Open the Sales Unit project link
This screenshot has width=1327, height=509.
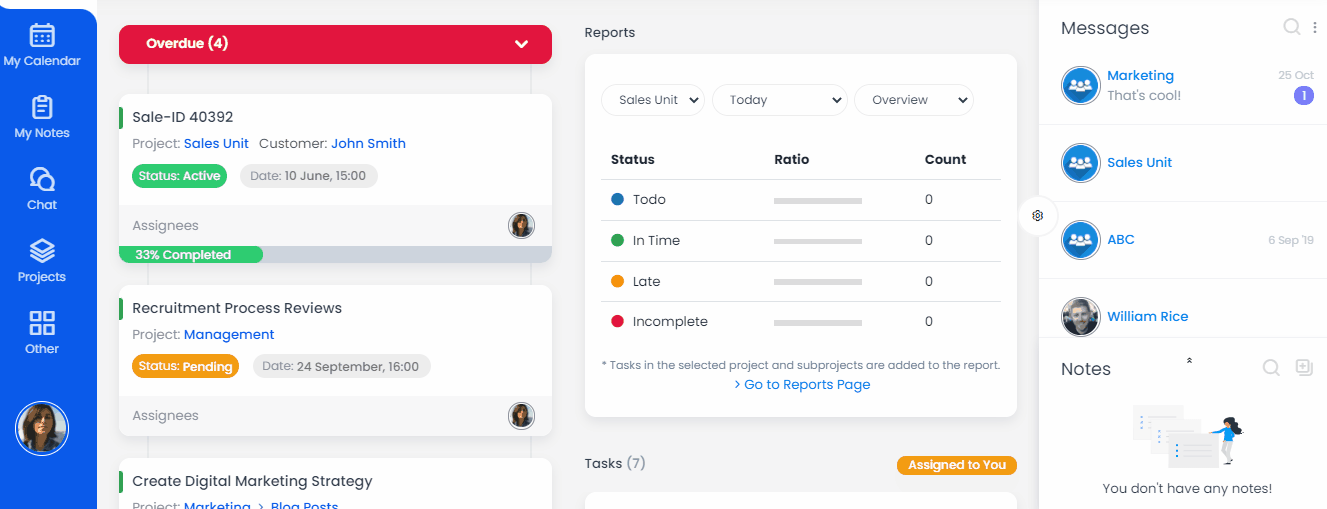click(x=216, y=143)
